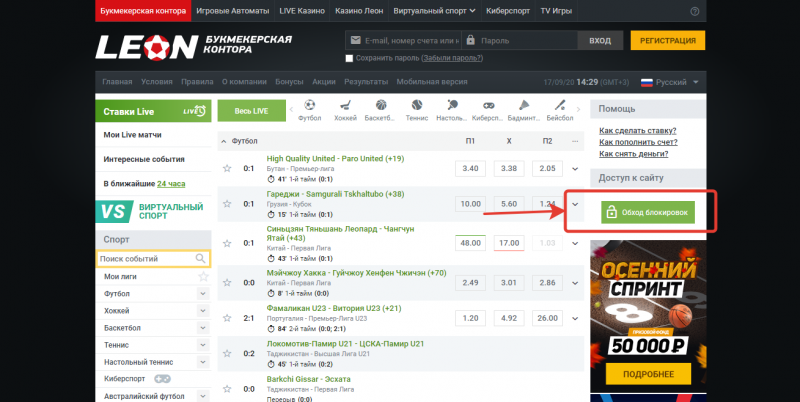The height and width of the screenshot is (402, 800).
Task: Collapse the Футбол section header
Action: coord(223,141)
